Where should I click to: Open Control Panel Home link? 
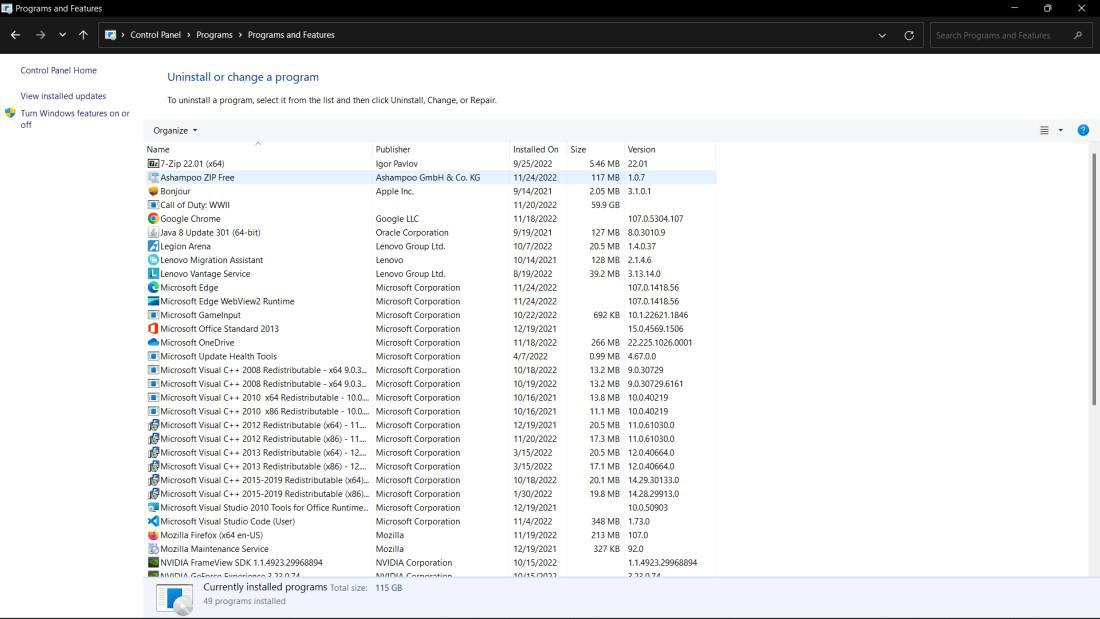click(x=58, y=70)
